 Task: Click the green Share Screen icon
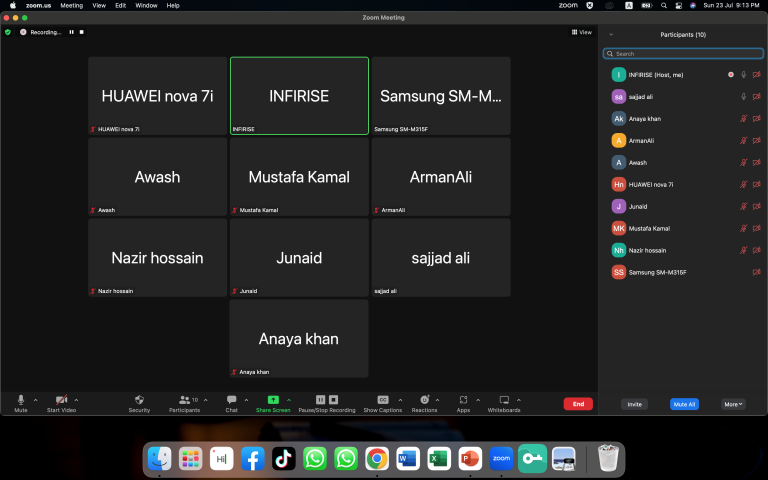coord(273,400)
